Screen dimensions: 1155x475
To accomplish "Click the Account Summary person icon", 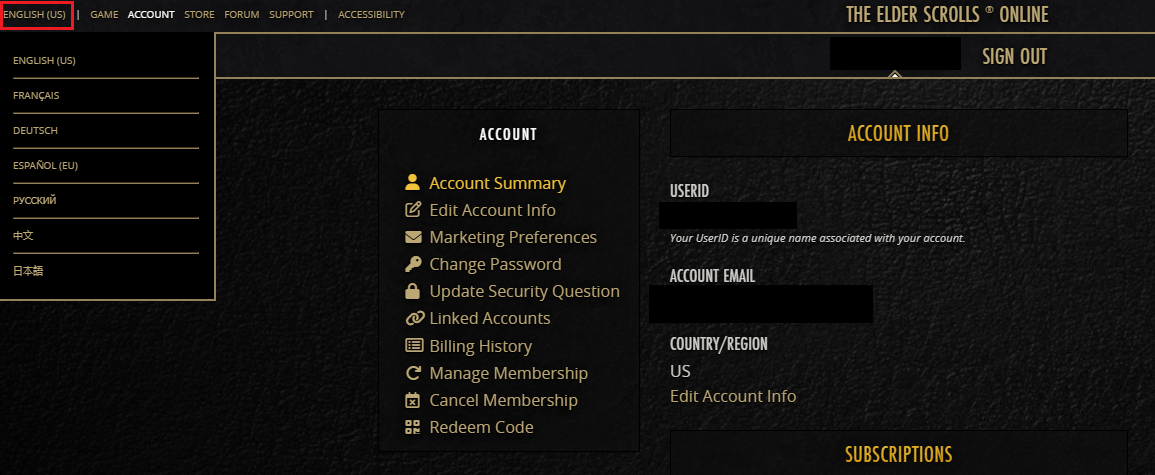I will [412, 183].
